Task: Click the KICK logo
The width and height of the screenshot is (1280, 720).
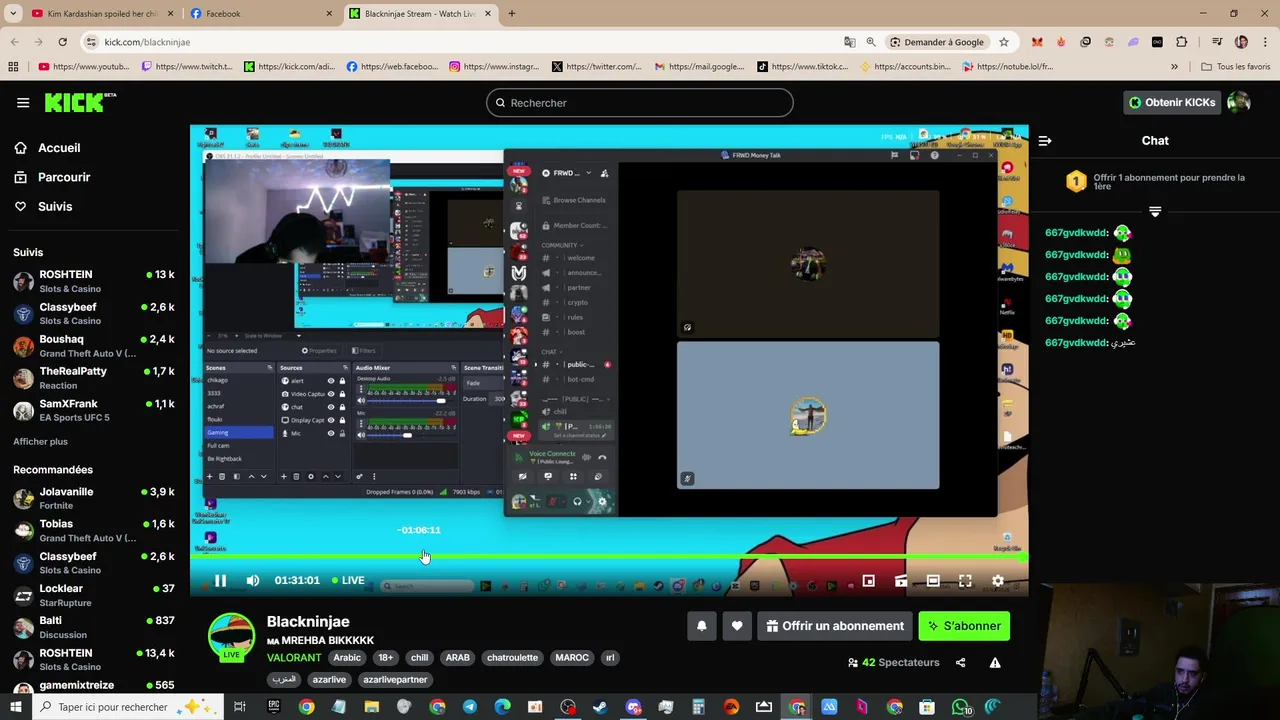Action: (80, 102)
